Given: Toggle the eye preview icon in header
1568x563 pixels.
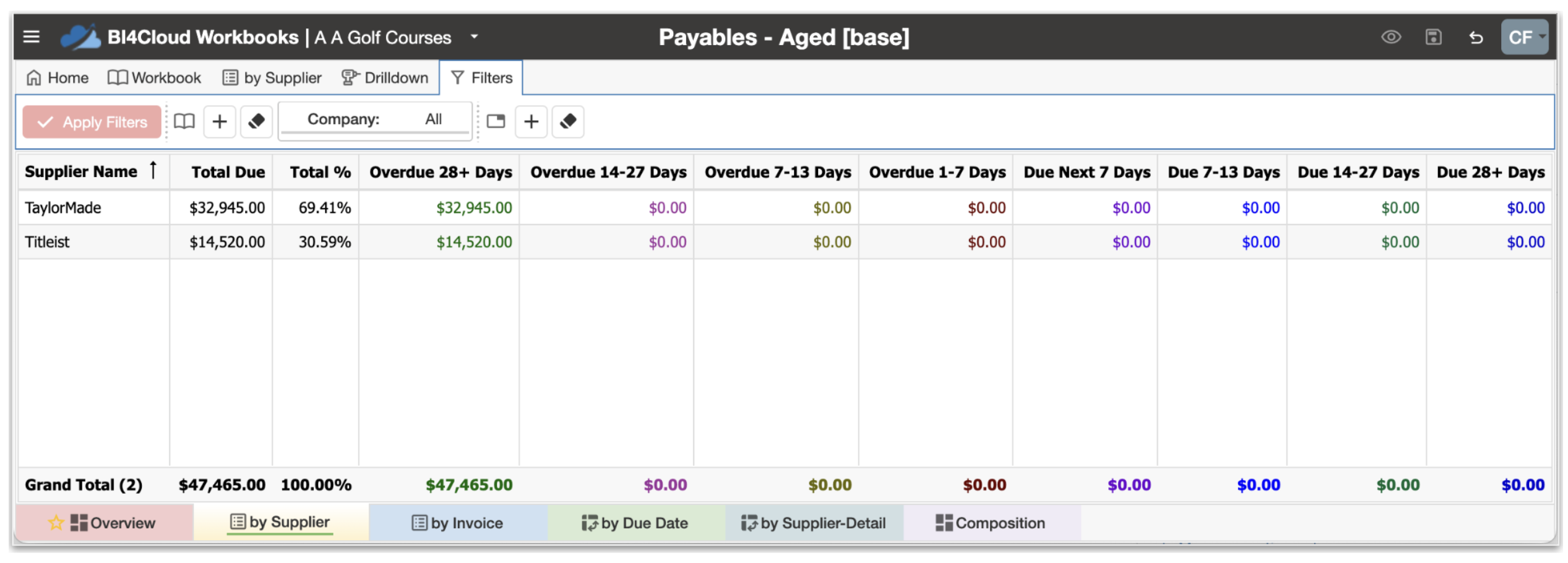Looking at the screenshot, I should pos(1390,37).
